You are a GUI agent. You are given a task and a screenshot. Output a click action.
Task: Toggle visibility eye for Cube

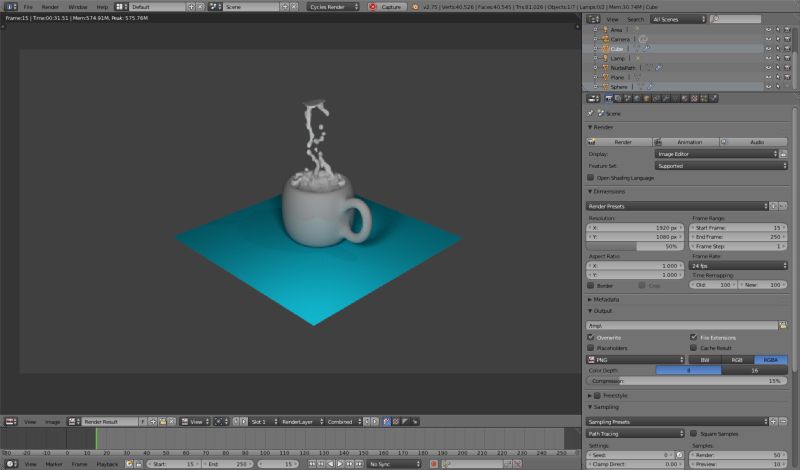point(768,48)
